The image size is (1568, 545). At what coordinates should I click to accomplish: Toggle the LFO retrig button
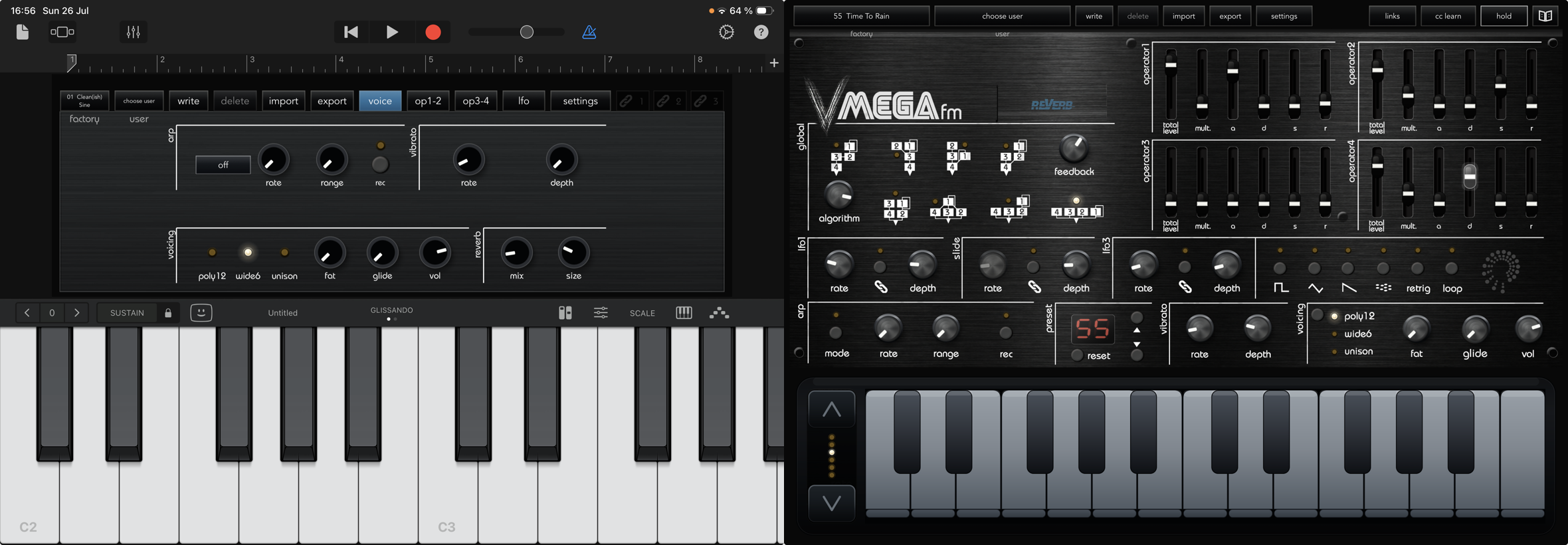[1417, 269]
